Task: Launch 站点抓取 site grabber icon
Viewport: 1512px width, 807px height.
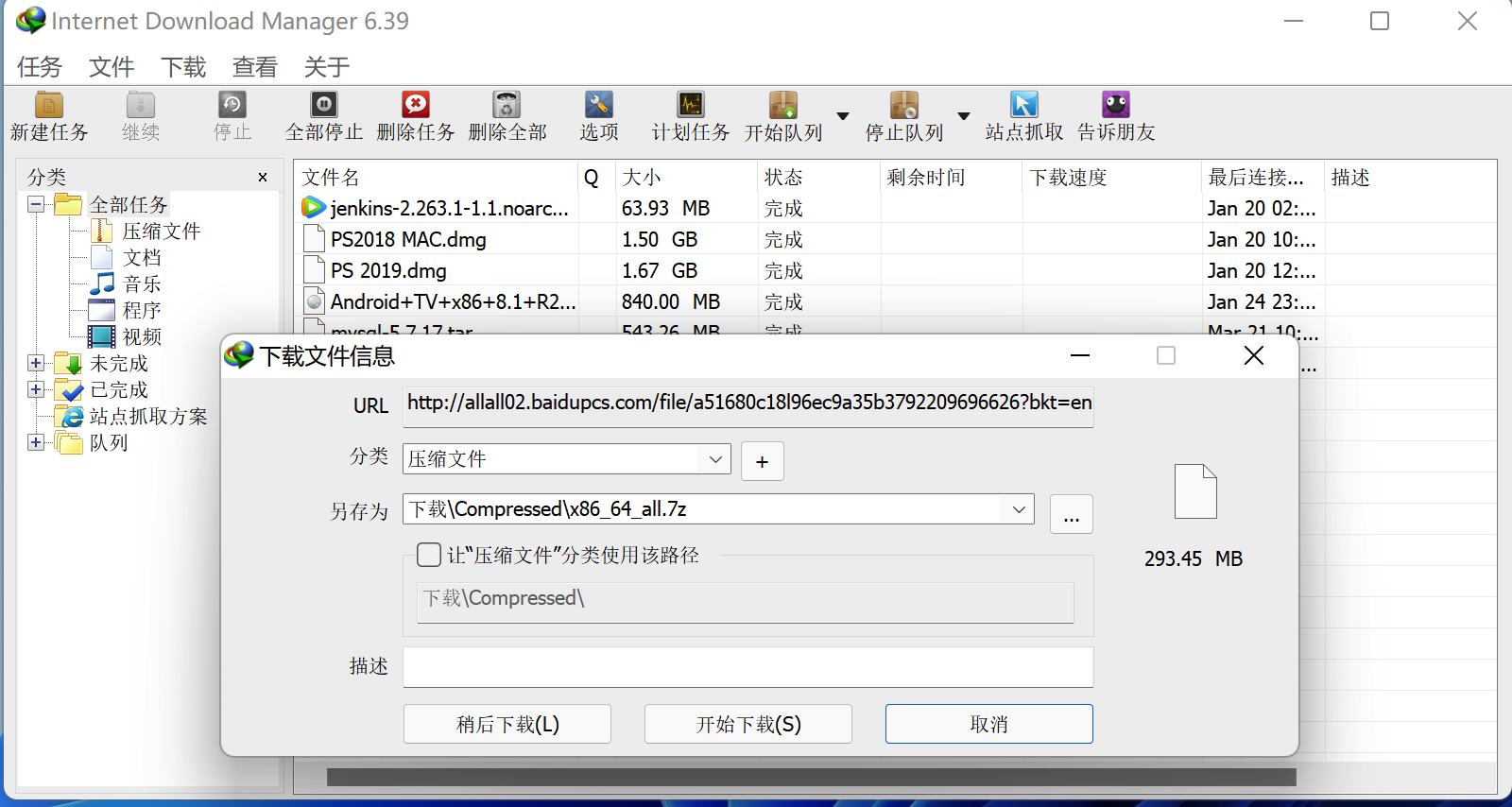Action: coord(1024,104)
